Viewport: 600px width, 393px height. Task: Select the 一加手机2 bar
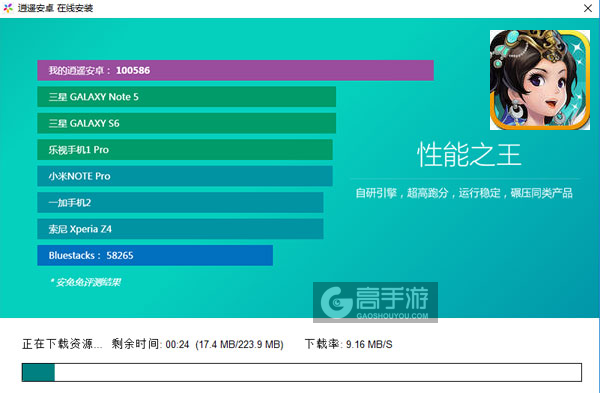coord(180,202)
